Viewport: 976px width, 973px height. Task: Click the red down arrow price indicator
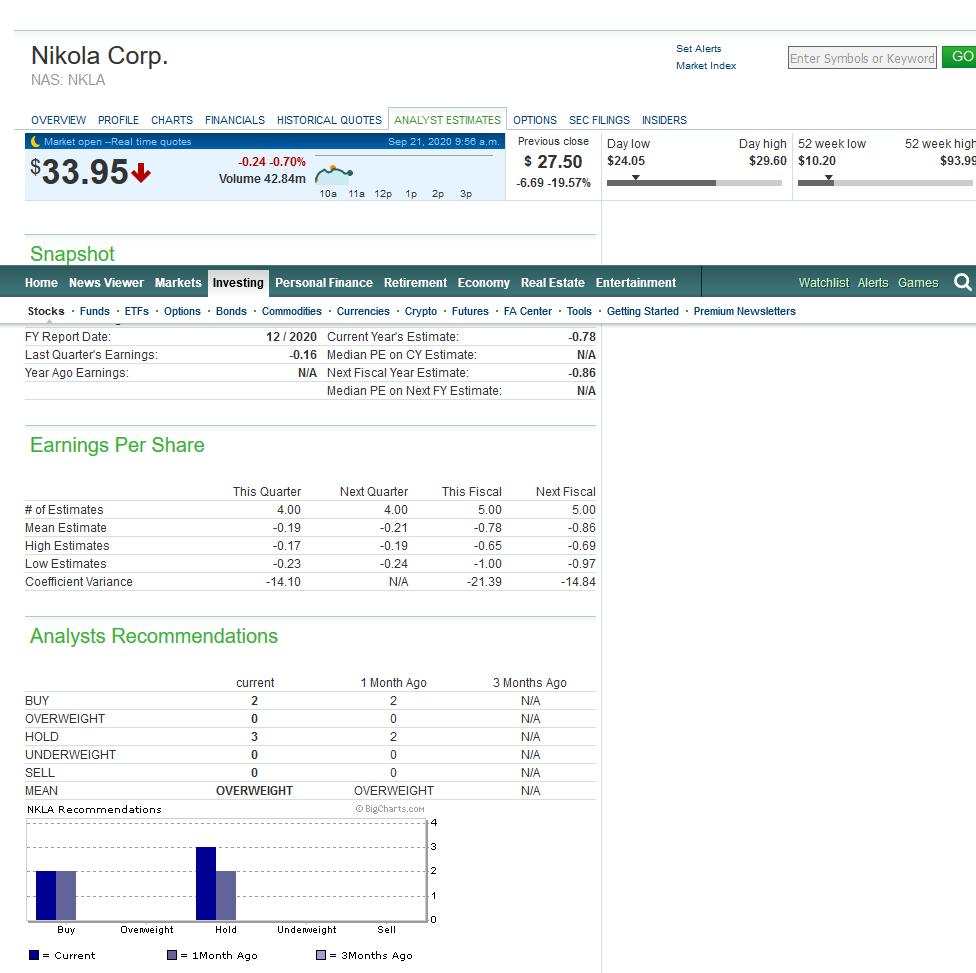[141, 172]
